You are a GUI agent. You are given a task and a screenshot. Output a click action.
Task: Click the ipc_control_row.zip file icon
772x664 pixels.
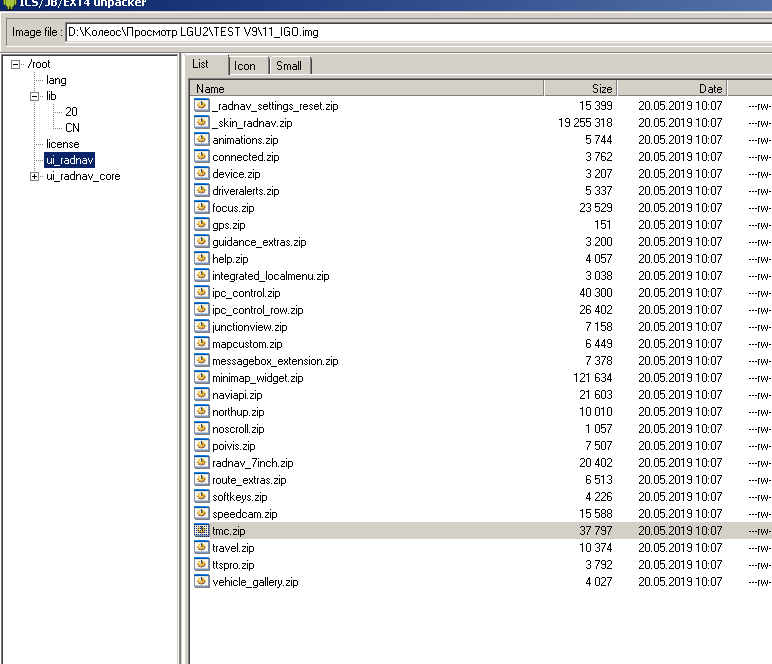(201, 309)
